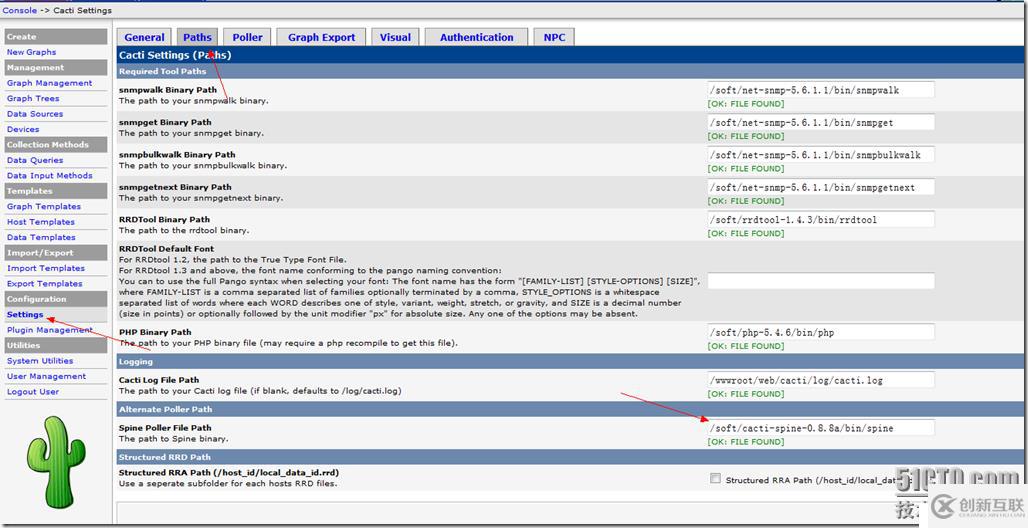Go to User Management
The image size is (1028, 528).
46,376
